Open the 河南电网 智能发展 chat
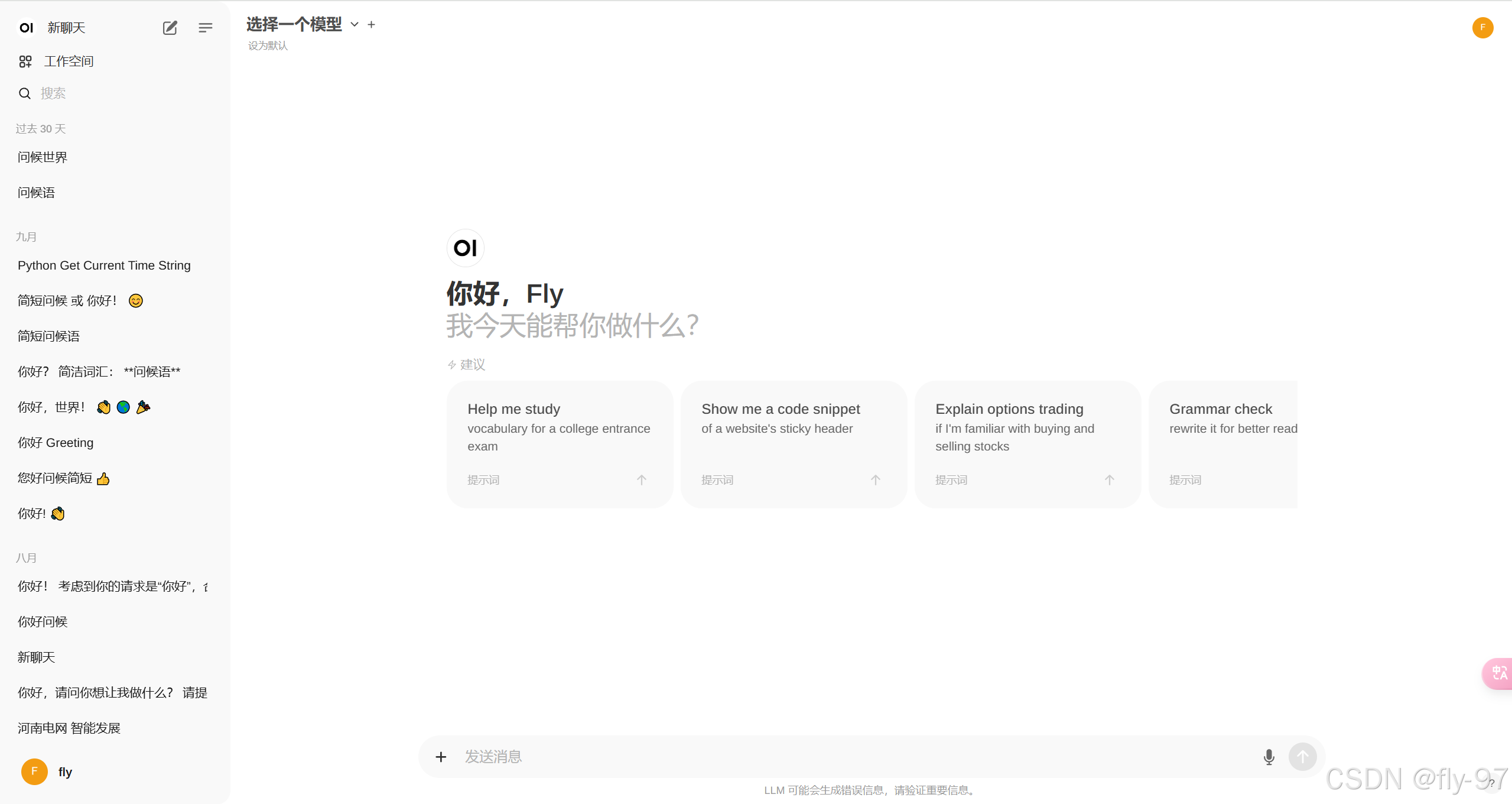The width and height of the screenshot is (1512, 804). tap(69, 728)
